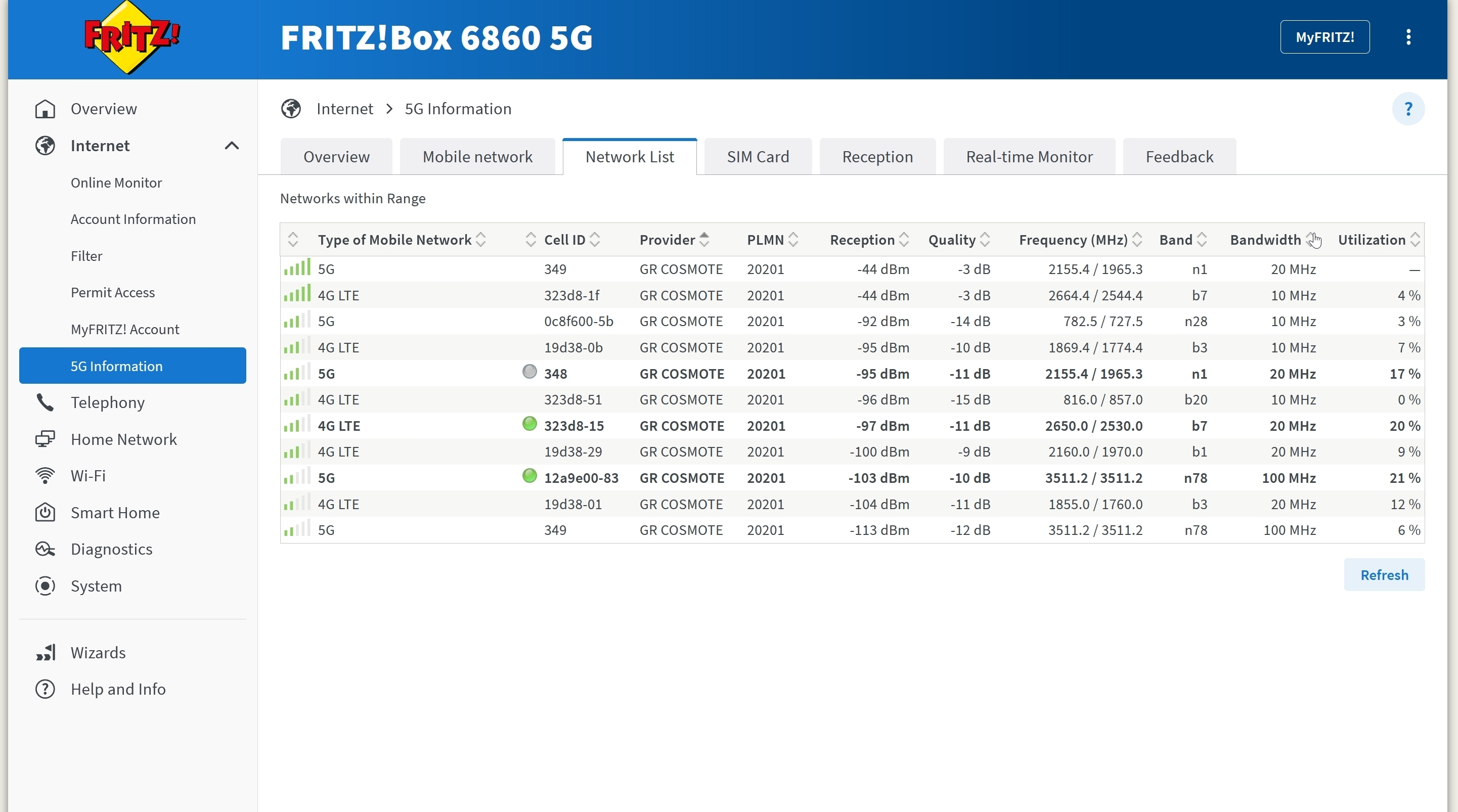
Task: Open Filter in sidebar
Action: click(86, 256)
